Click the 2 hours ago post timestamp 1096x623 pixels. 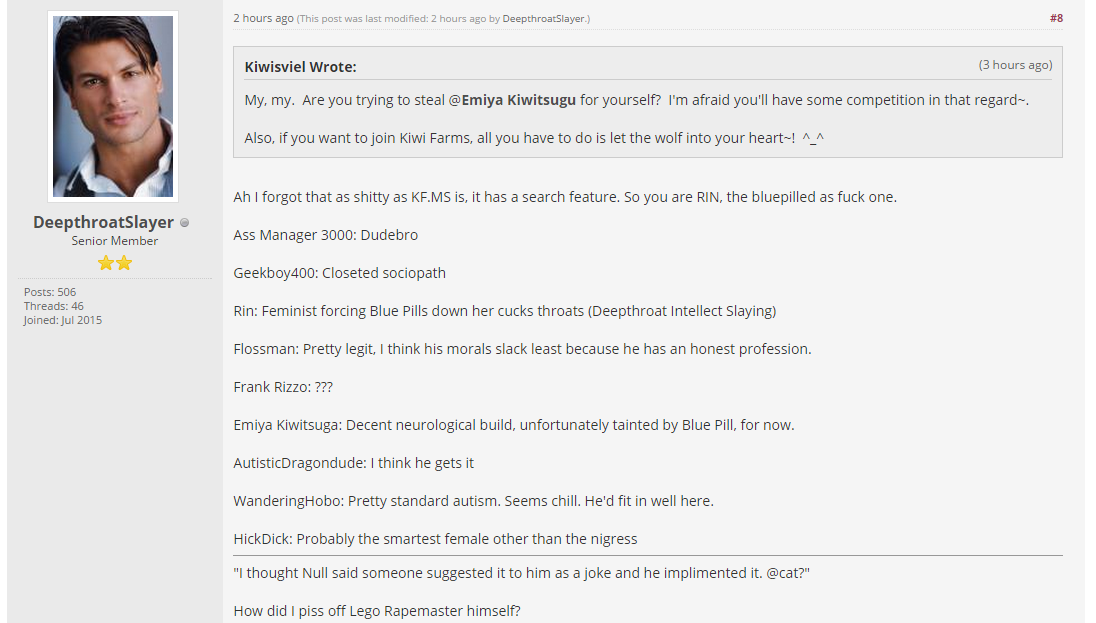[264, 18]
